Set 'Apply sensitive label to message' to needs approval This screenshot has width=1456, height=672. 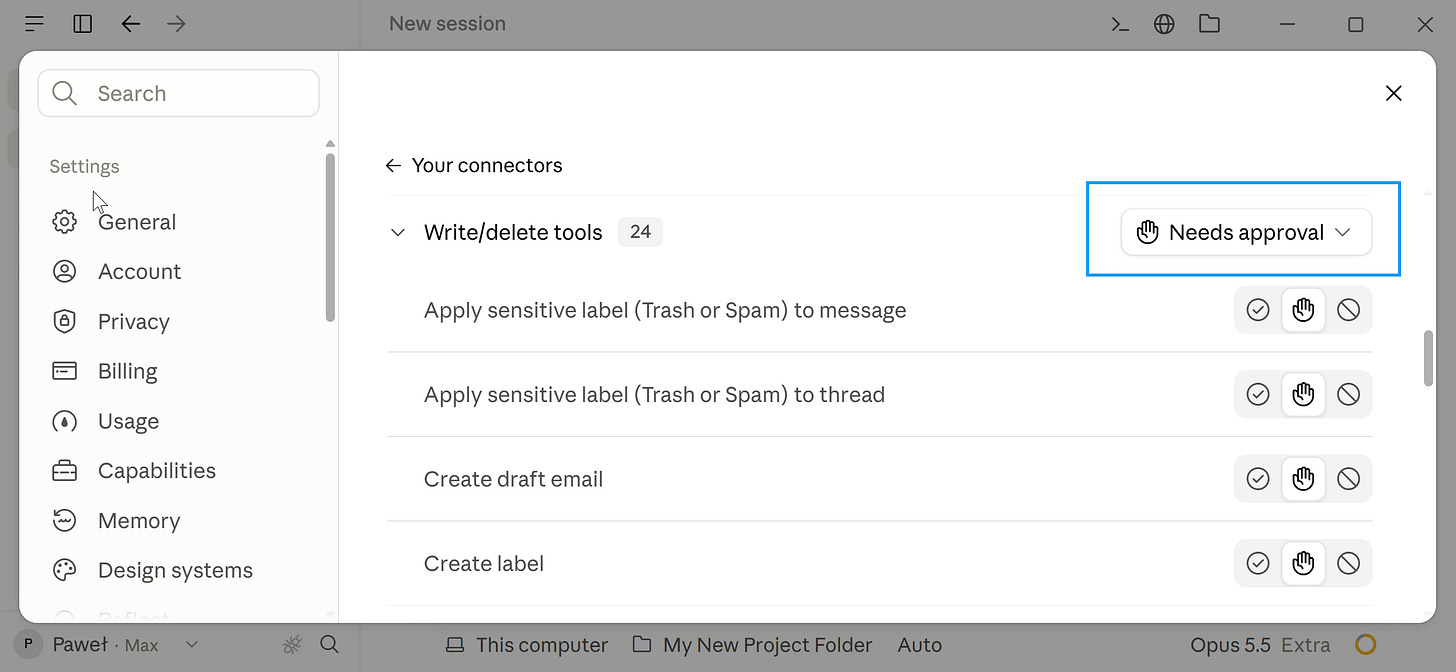1303,310
